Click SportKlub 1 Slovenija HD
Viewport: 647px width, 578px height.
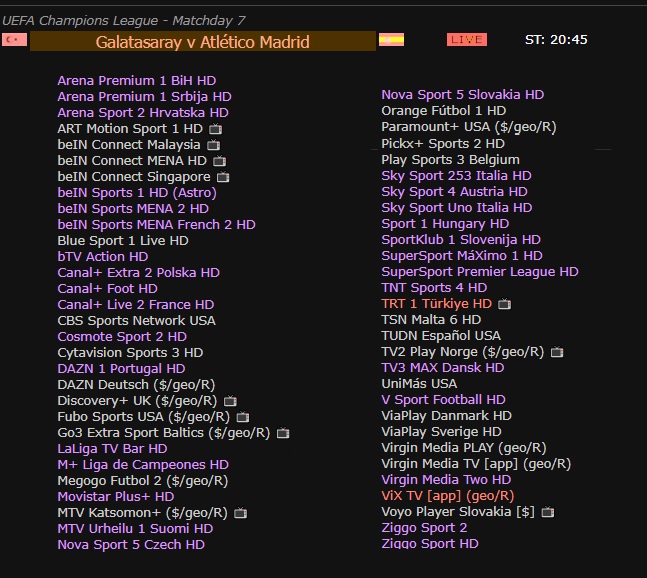(x=461, y=240)
